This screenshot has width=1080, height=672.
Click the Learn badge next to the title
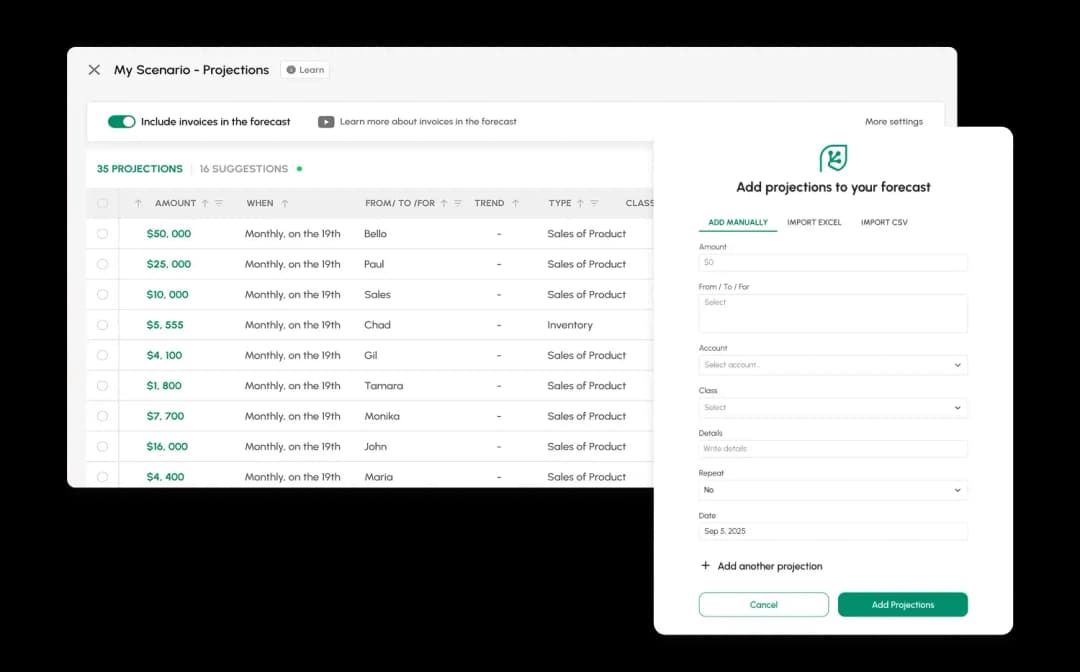(304, 70)
